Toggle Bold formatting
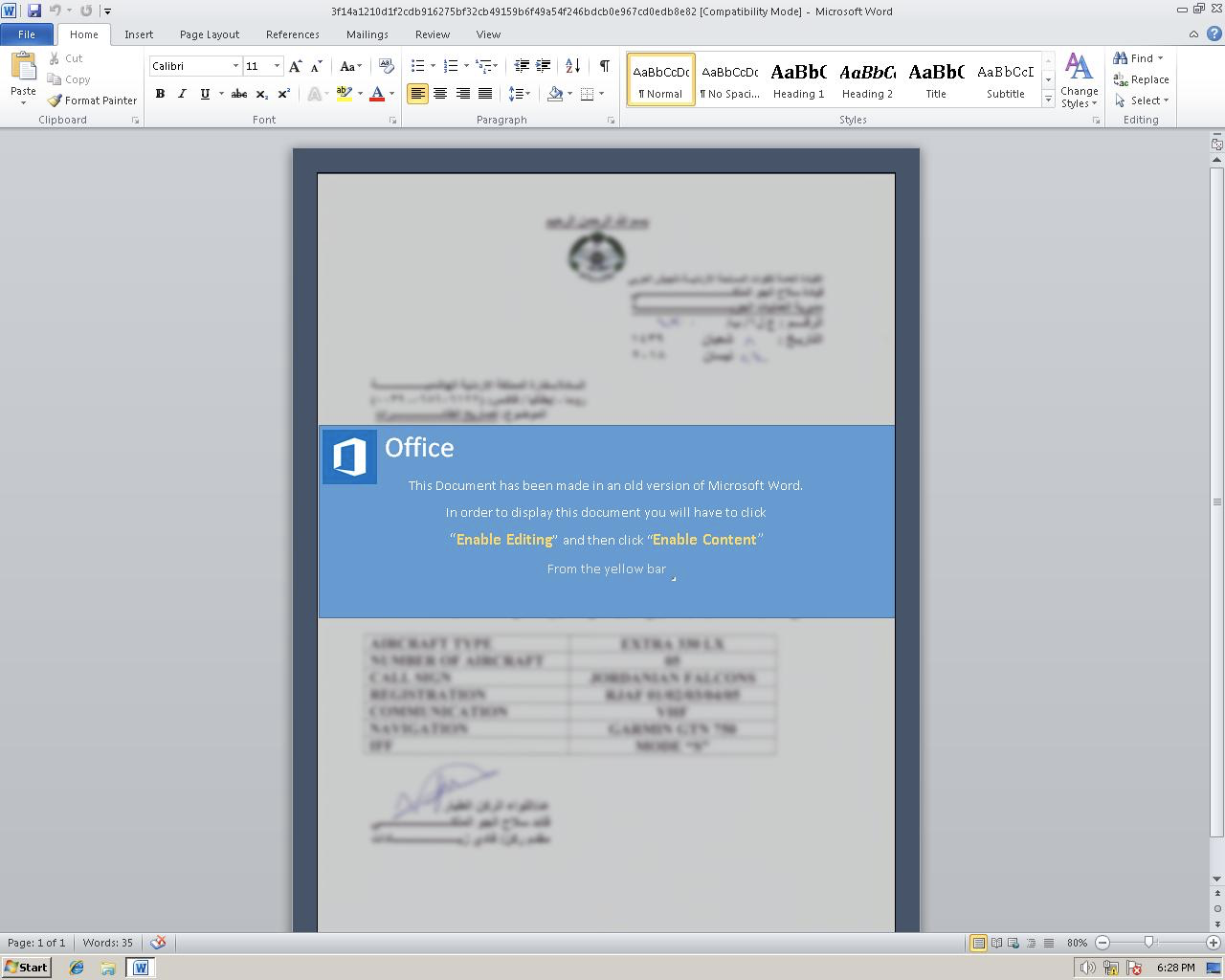Image resolution: width=1225 pixels, height=980 pixels. [160, 94]
